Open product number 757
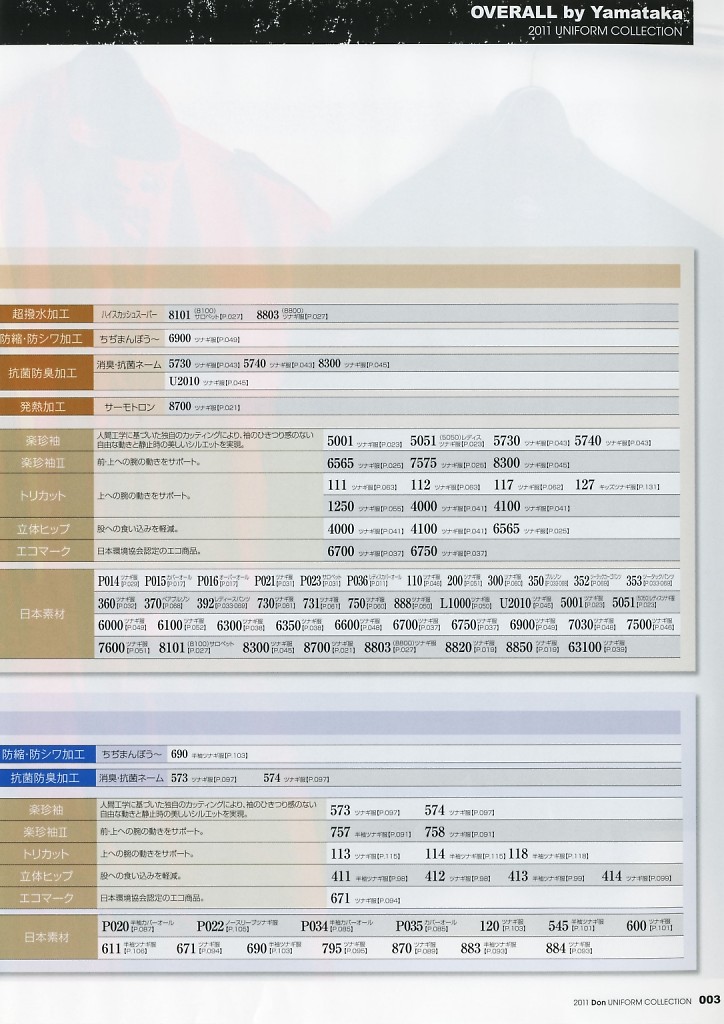Viewport: 724px width, 1024px height. [340, 832]
